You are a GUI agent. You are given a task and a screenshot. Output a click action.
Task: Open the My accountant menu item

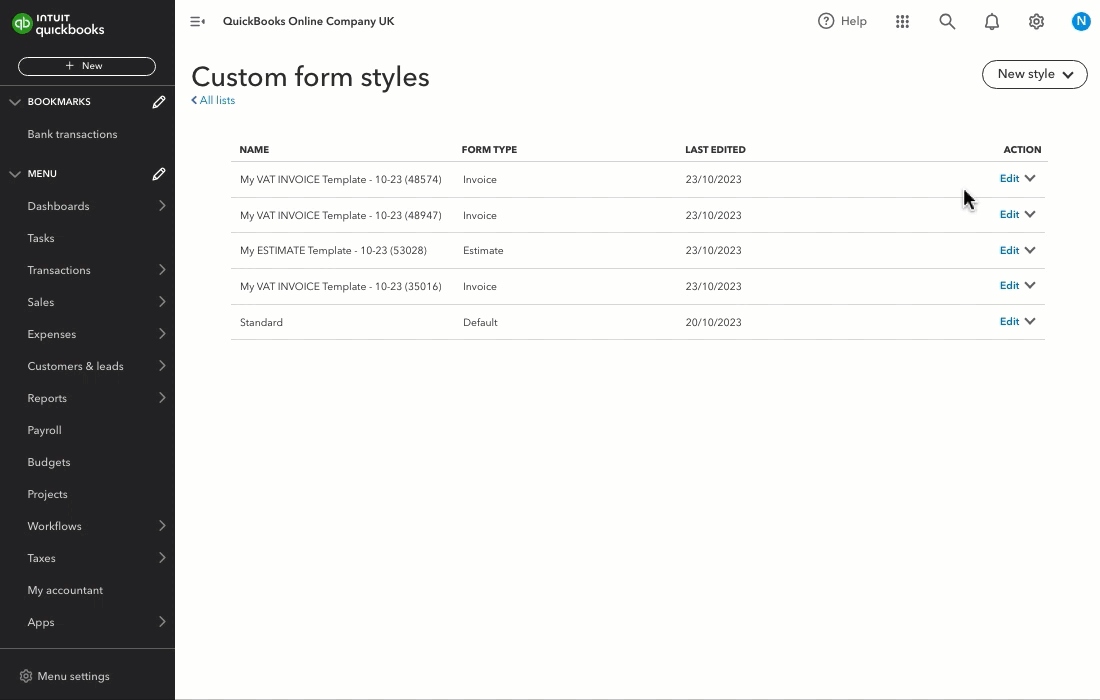point(65,591)
